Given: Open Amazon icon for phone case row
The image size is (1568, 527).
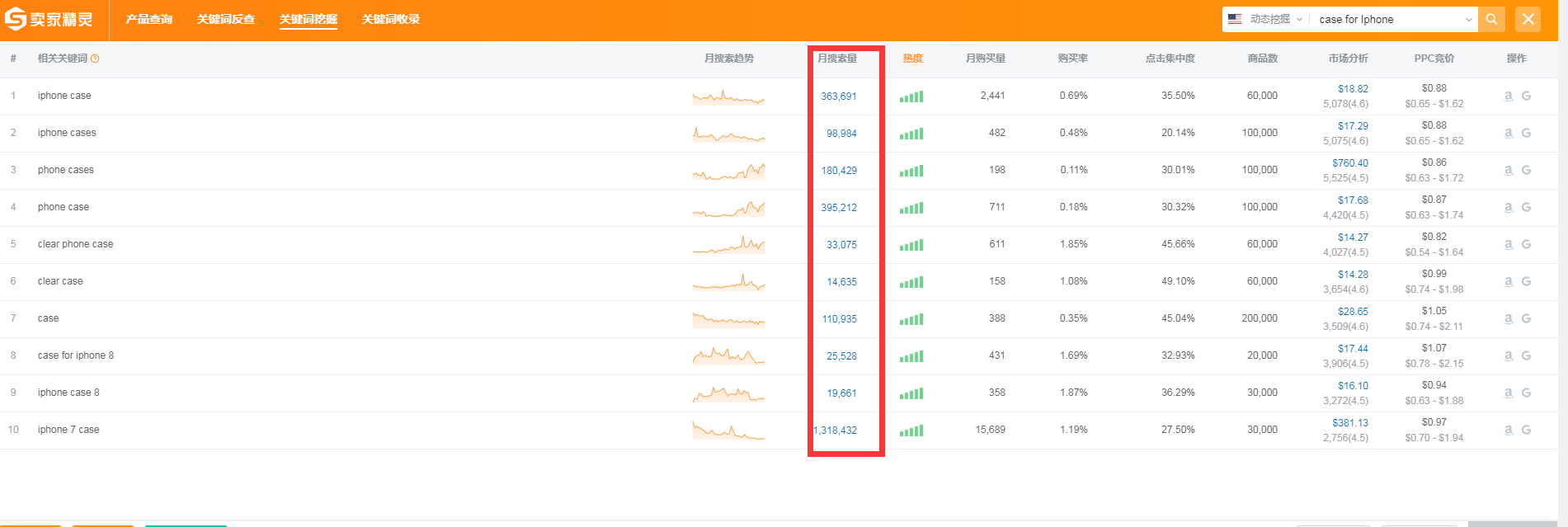Looking at the screenshot, I should (1509, 207).
